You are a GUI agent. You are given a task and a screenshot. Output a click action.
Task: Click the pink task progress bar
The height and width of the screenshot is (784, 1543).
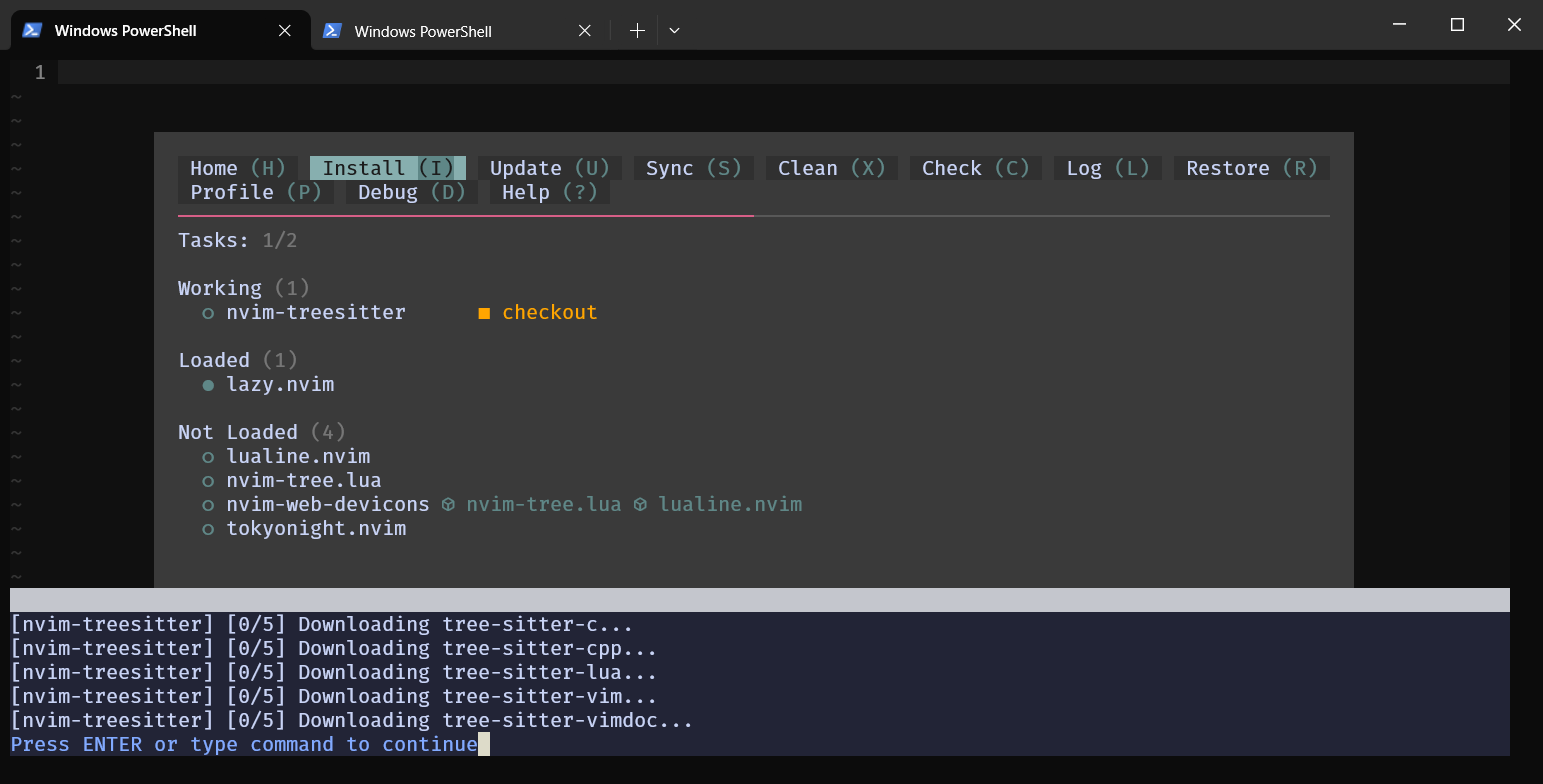(x=465, y=215)
